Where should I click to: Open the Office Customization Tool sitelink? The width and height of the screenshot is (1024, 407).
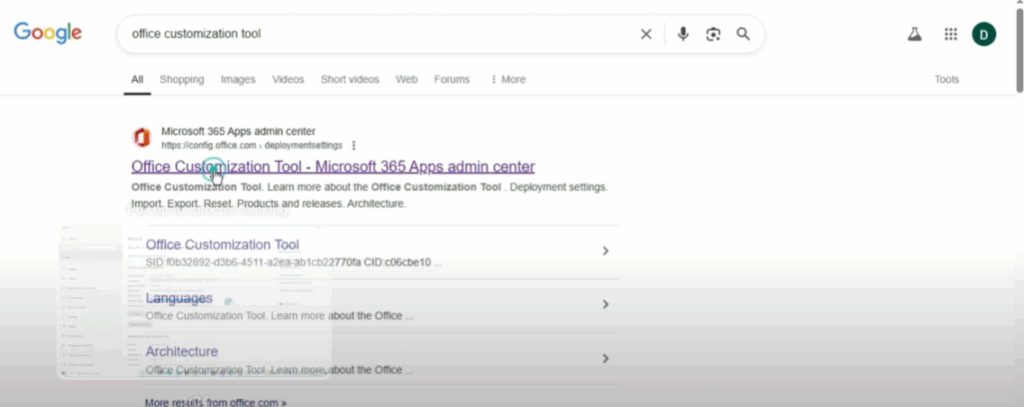(222, 245)
